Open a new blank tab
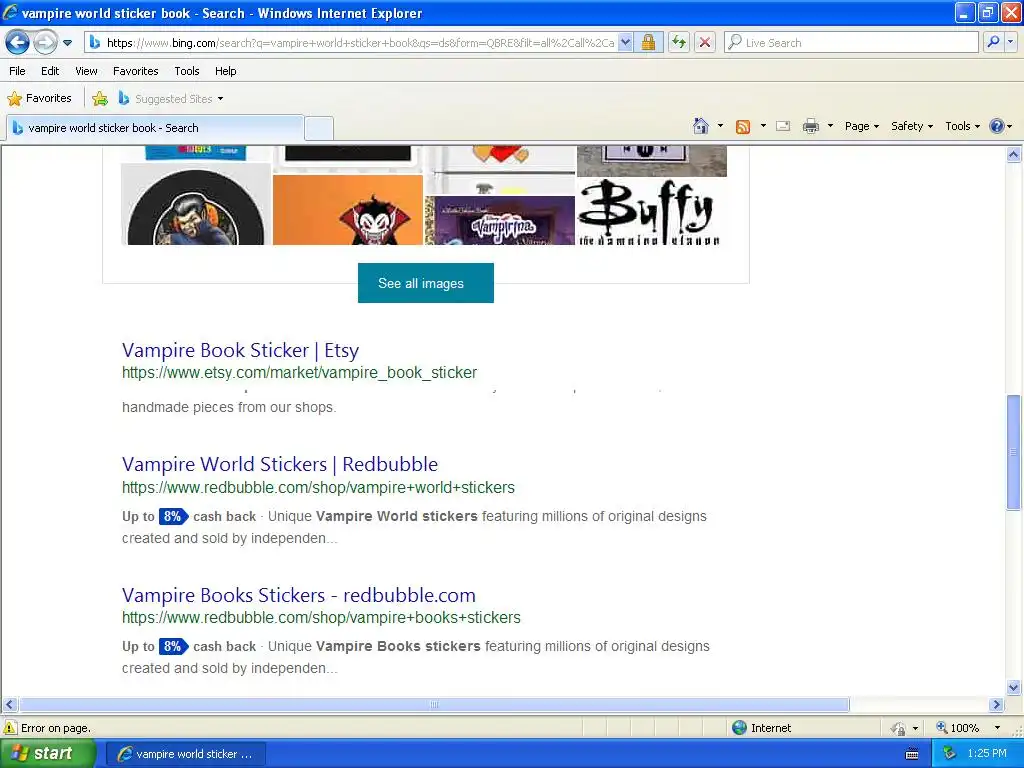This screenshot has width=1024, height=768. (x=319, y=128)
